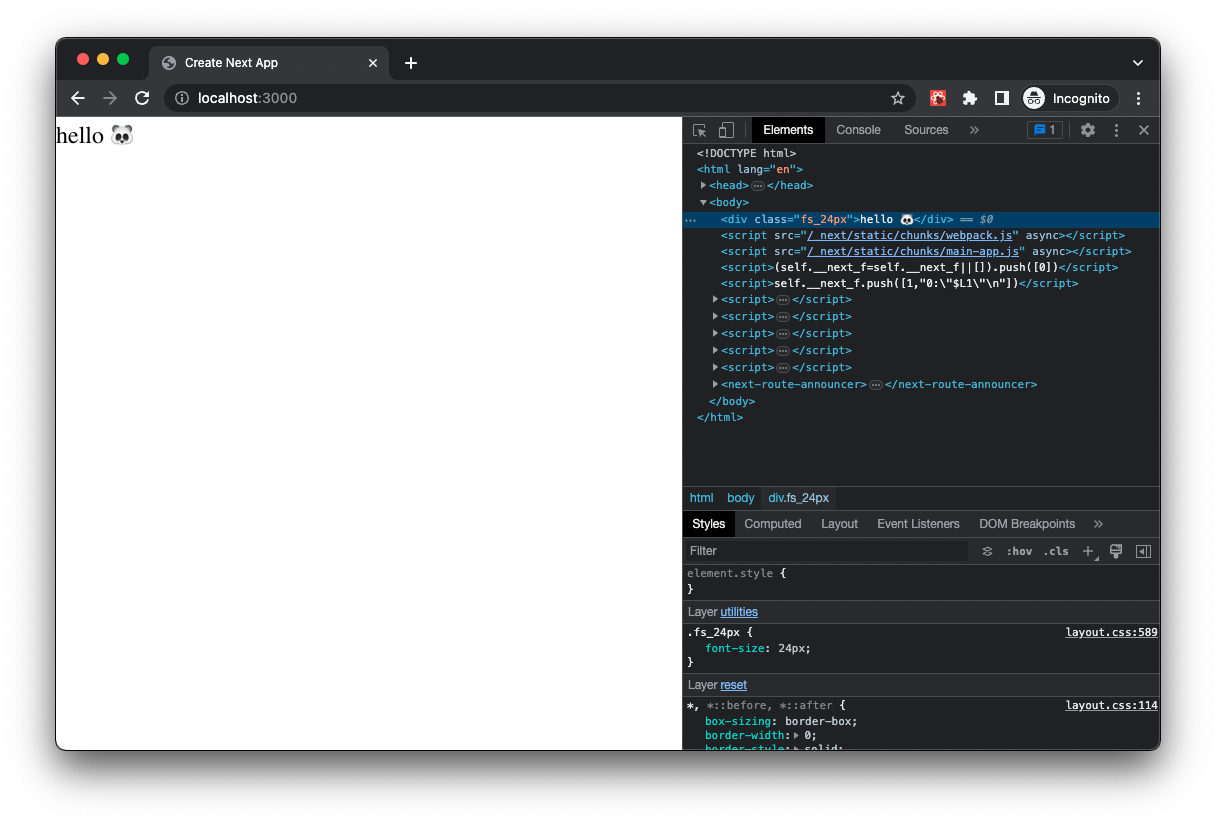Toggle the device toolbar emulation
1216x824 pixels.
click(726, 130)
